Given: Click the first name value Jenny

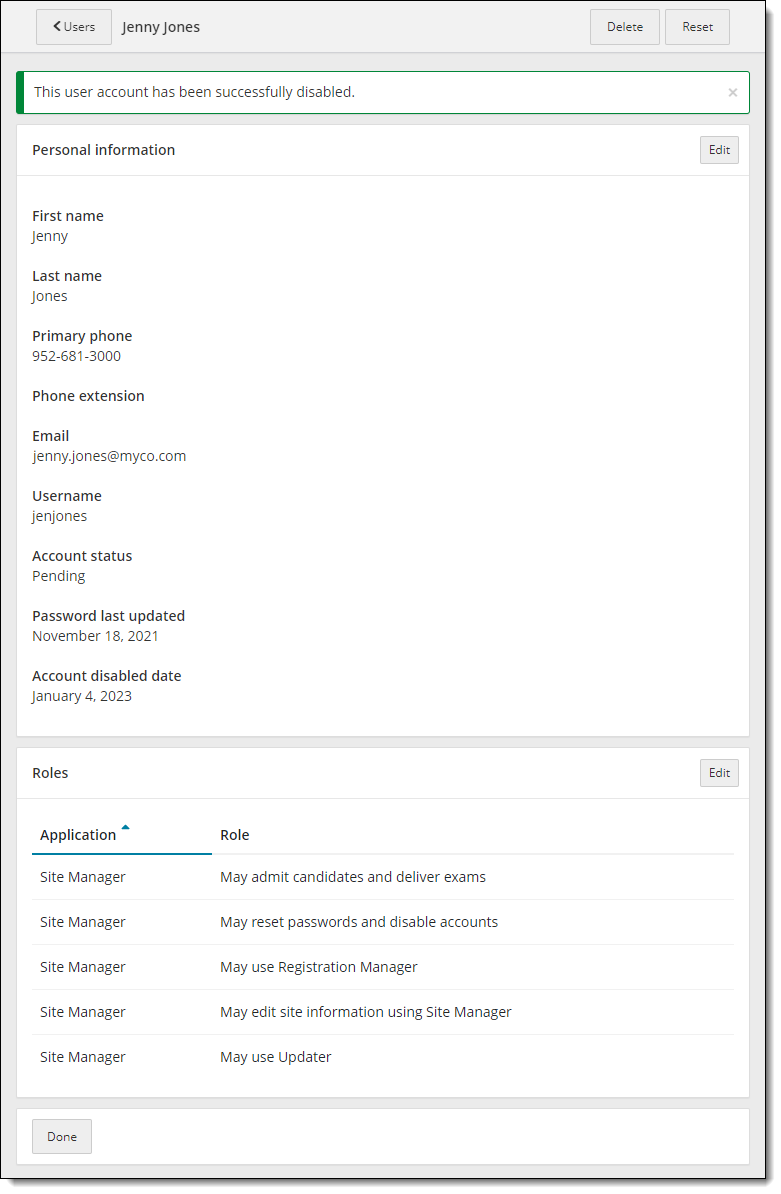Looking at the screenshot, I should (49, 236).
